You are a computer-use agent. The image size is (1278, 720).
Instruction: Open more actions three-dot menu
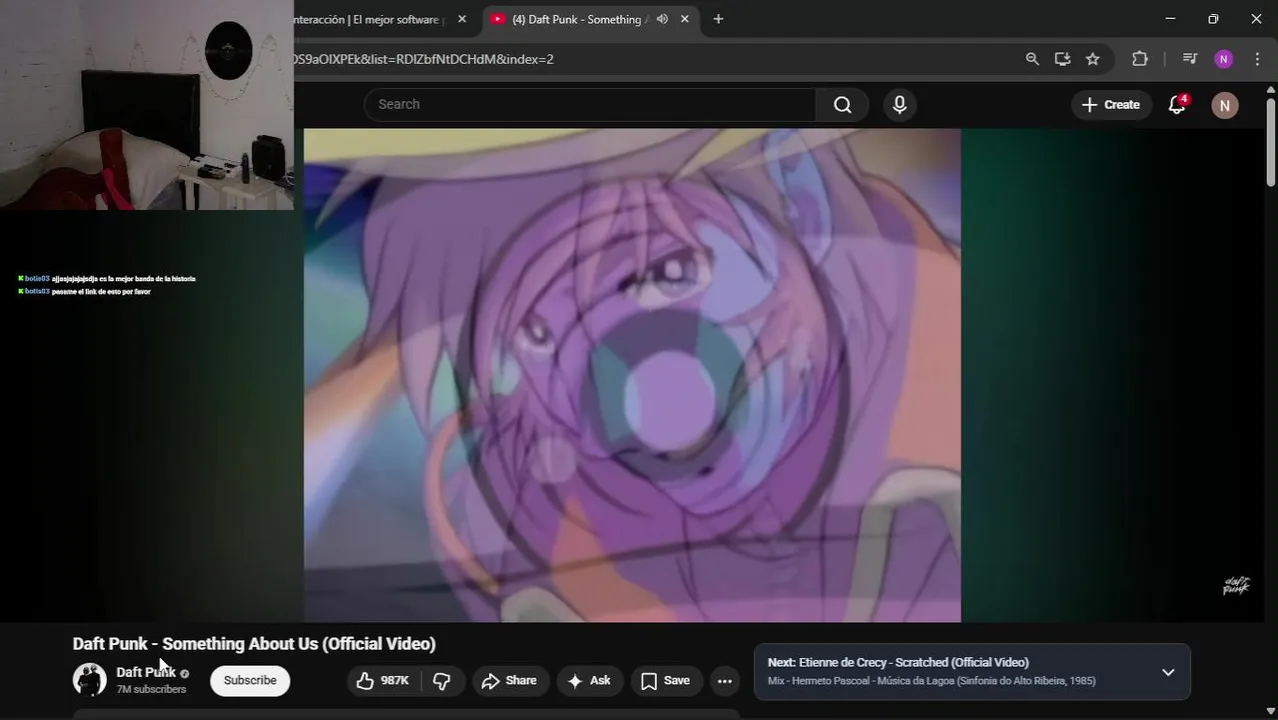click(725, 681)
